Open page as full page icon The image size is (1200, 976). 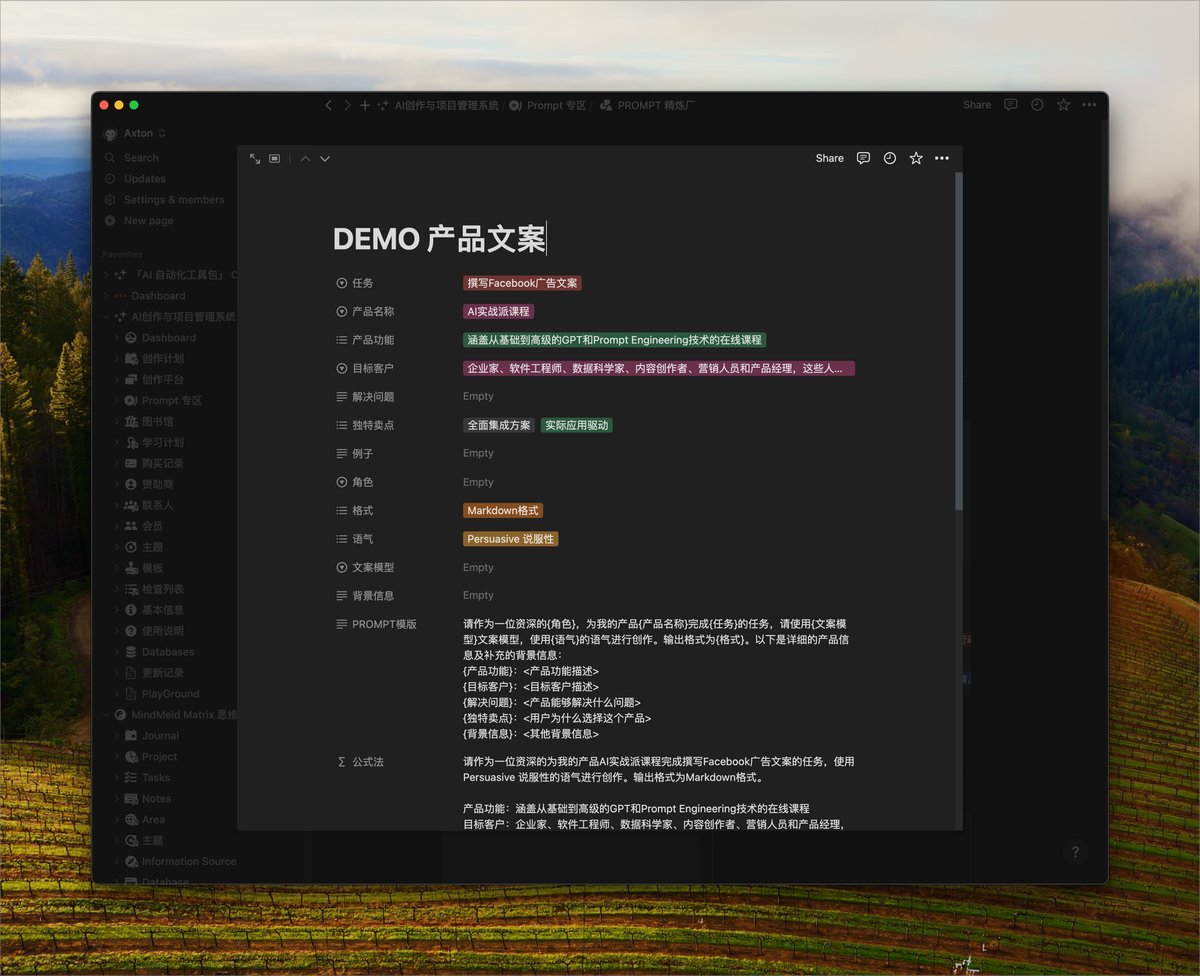[255, 159]
